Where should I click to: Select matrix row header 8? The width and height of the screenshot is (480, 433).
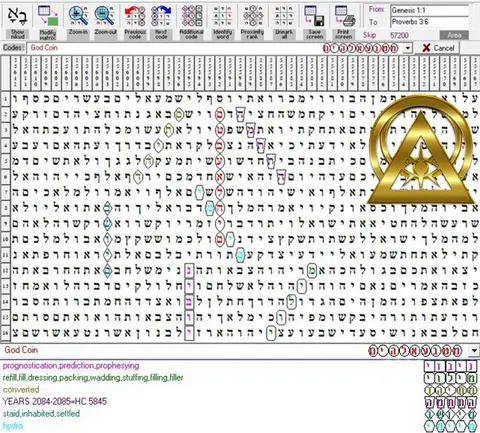5,208
